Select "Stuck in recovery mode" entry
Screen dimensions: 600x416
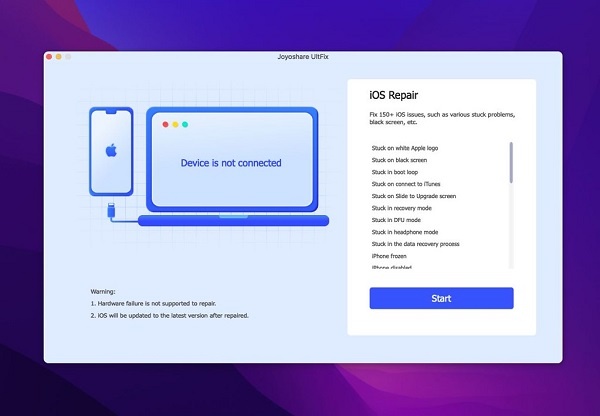401,208
